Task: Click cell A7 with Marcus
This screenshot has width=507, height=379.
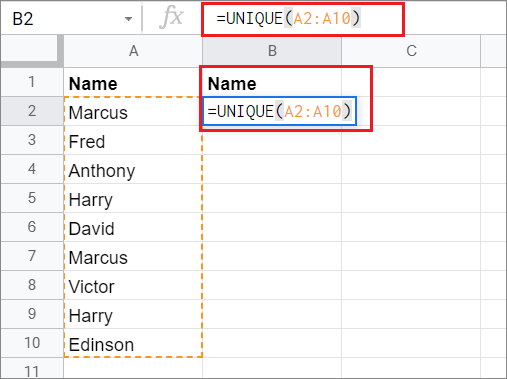Action: pos(133,256)
